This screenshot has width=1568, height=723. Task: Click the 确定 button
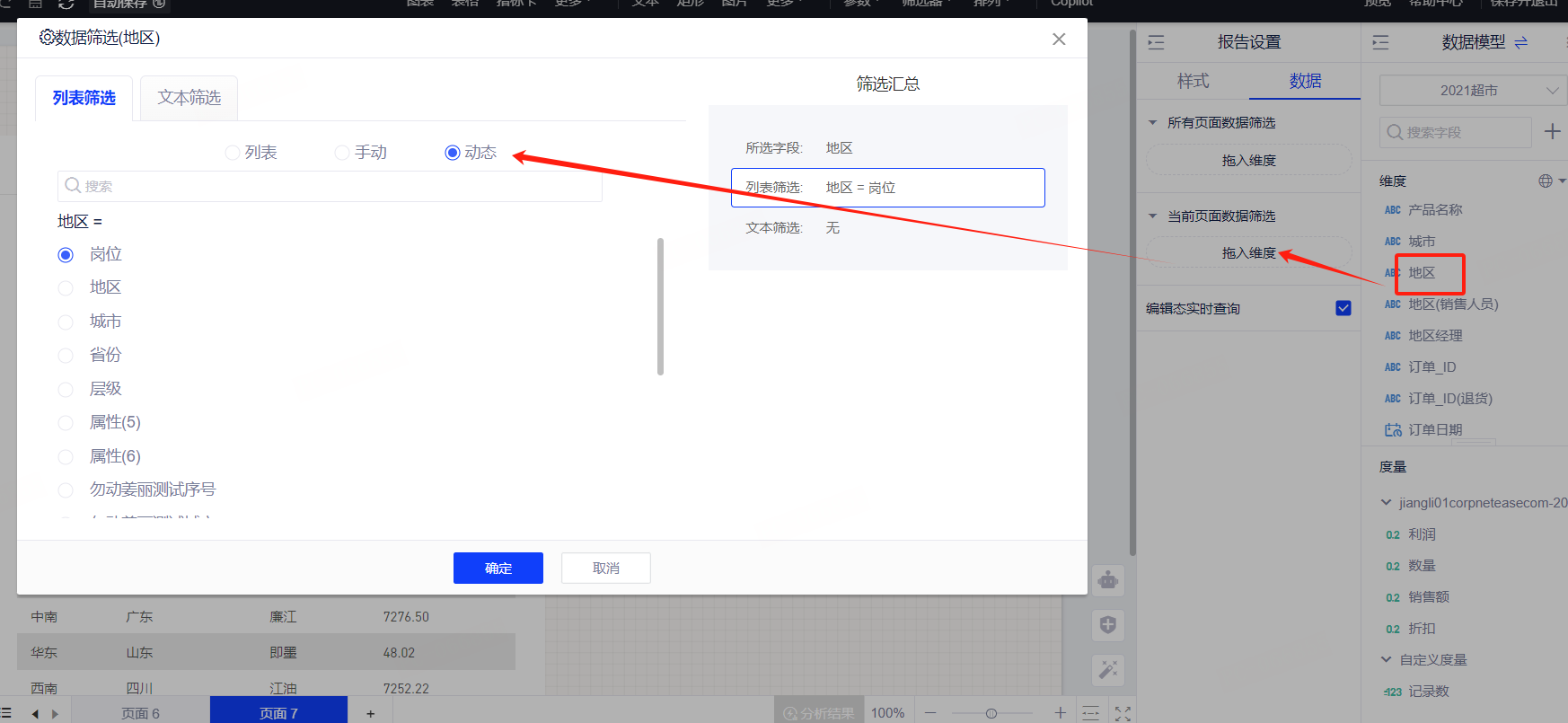498,569
